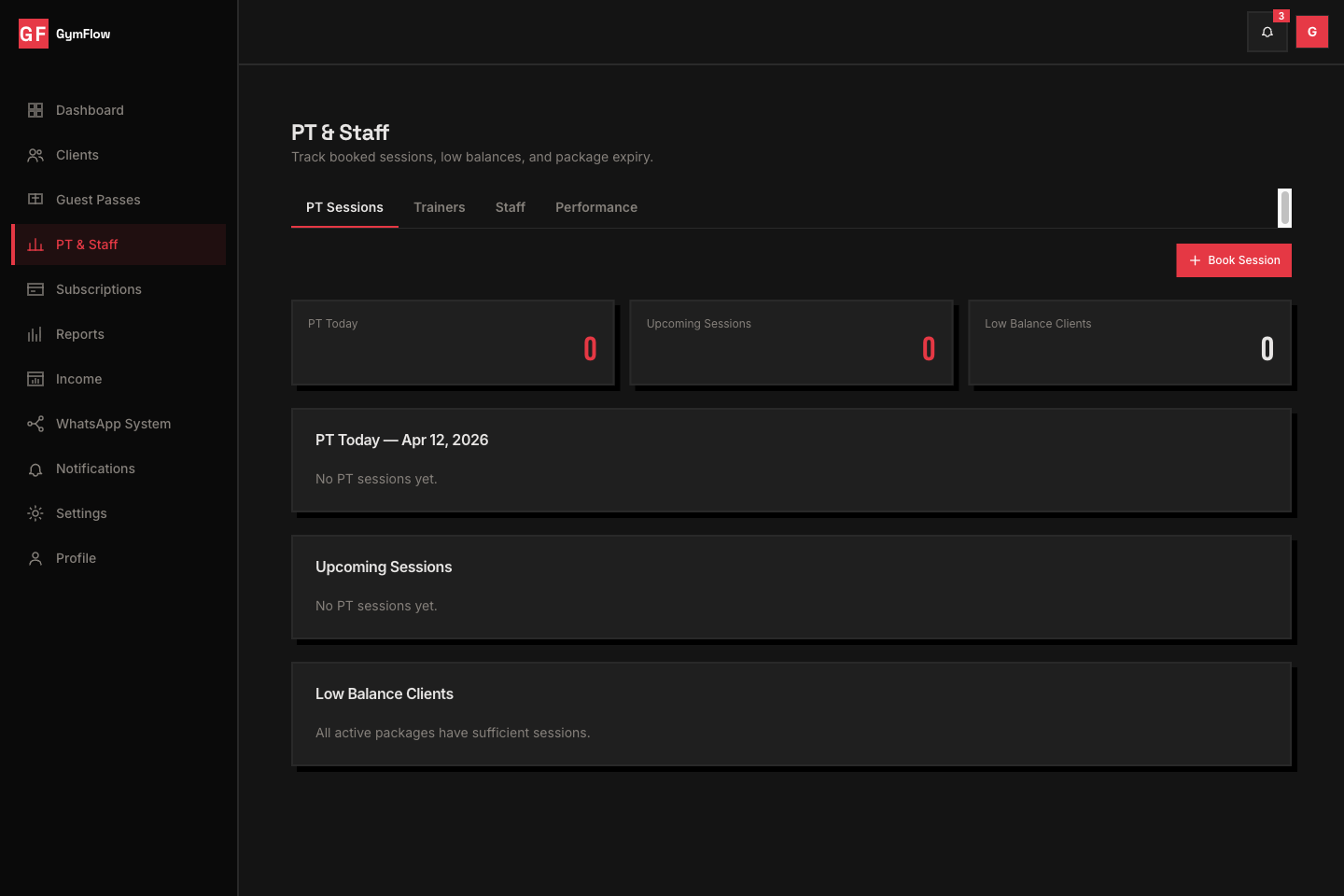Click the tab bar scrollbar handle
This screenshot has height=896, width=1344.
(x=1284, y=207)
